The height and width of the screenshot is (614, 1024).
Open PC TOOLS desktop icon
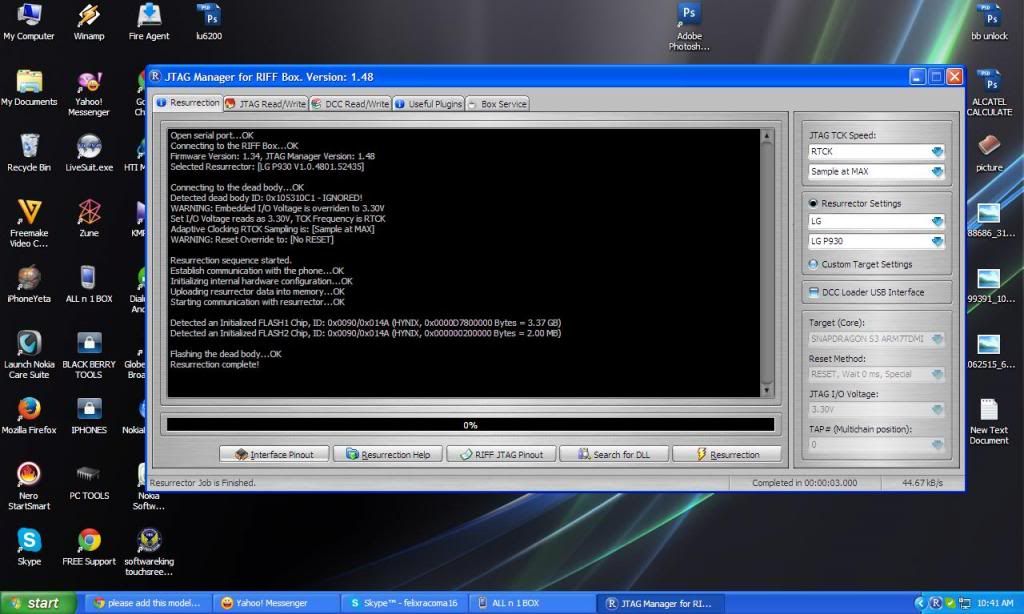pos(89,481)
